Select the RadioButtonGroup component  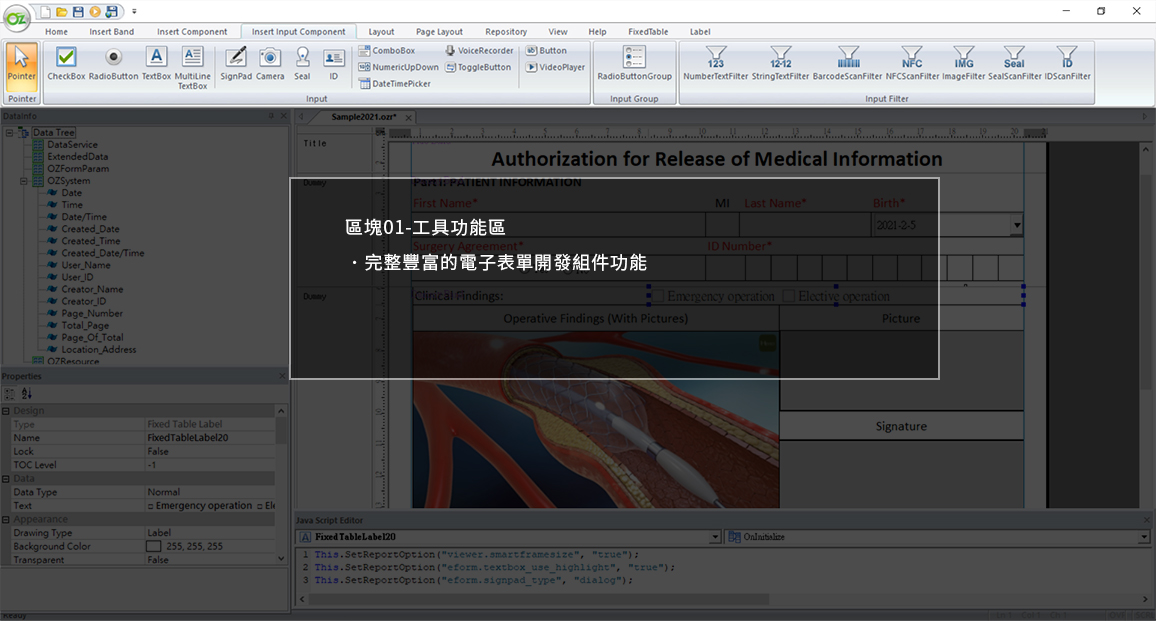tap(634, 64)
